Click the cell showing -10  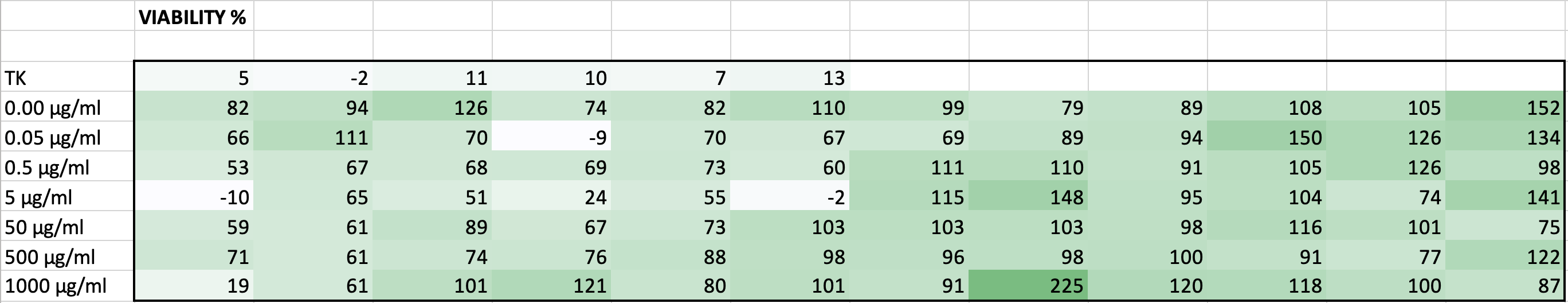pos(194,197)
